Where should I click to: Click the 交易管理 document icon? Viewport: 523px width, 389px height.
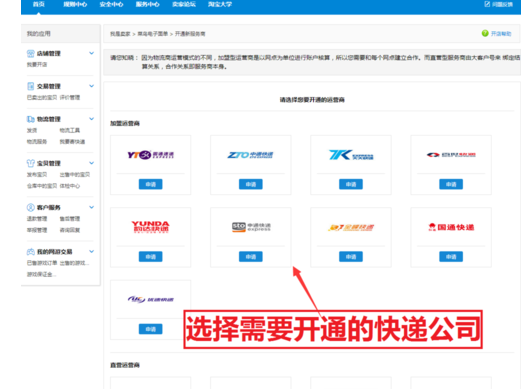pyautogui.click(x=30, y=86)
